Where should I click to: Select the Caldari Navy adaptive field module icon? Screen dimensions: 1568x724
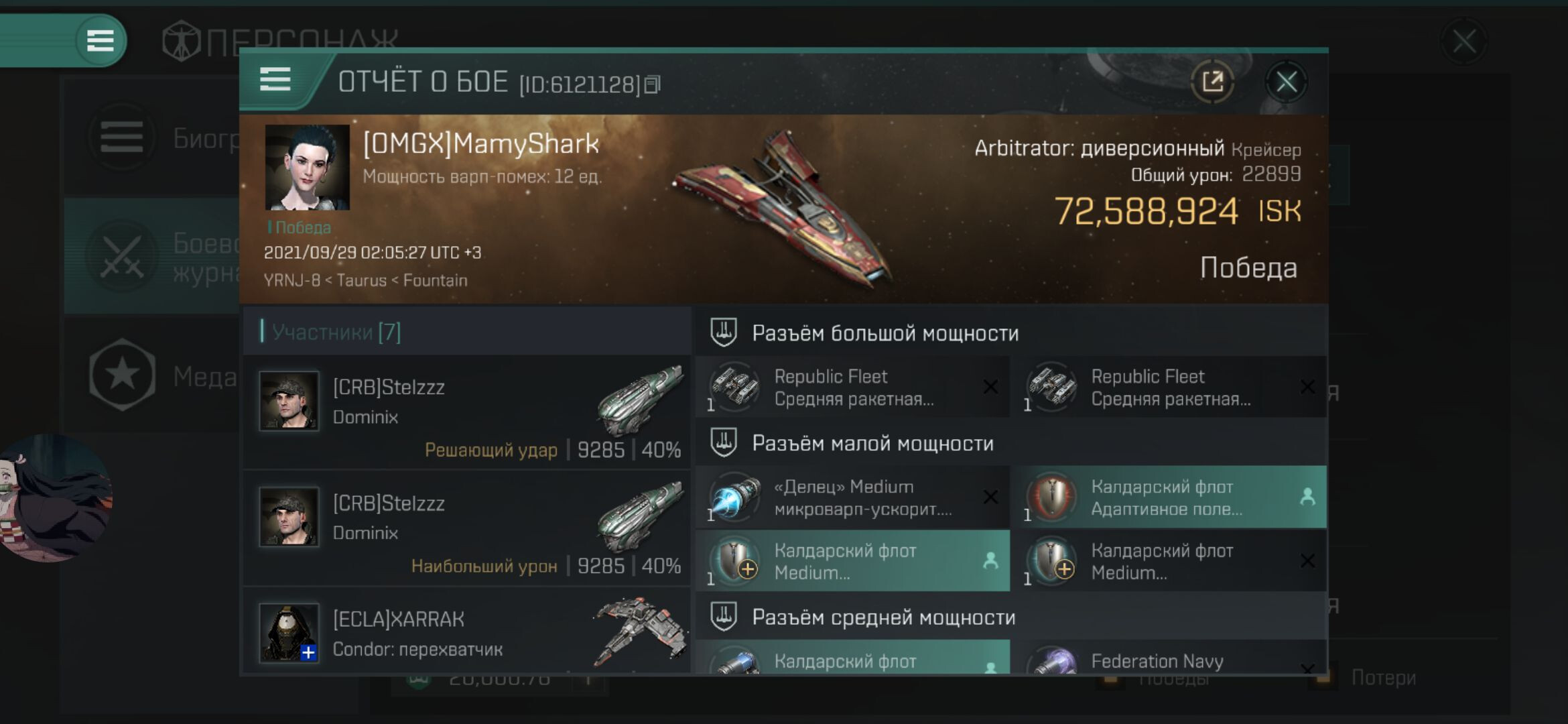click(x=1051, y=497)
